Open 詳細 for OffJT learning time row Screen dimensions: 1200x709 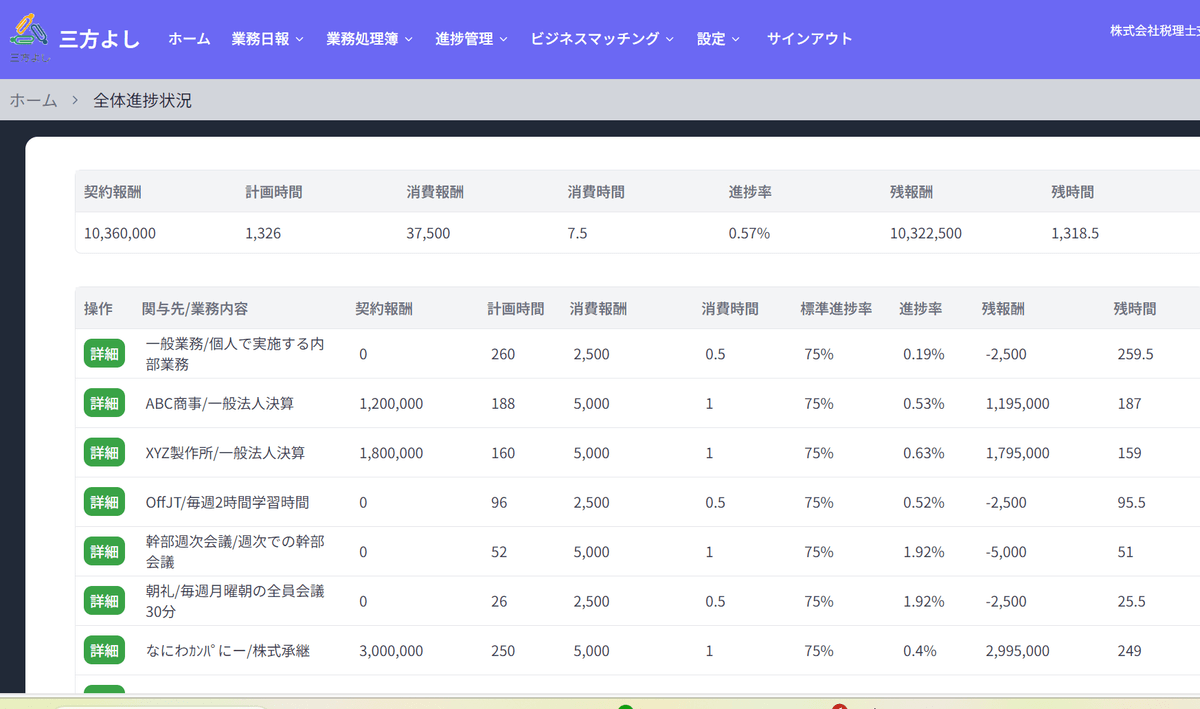point(104,502)
